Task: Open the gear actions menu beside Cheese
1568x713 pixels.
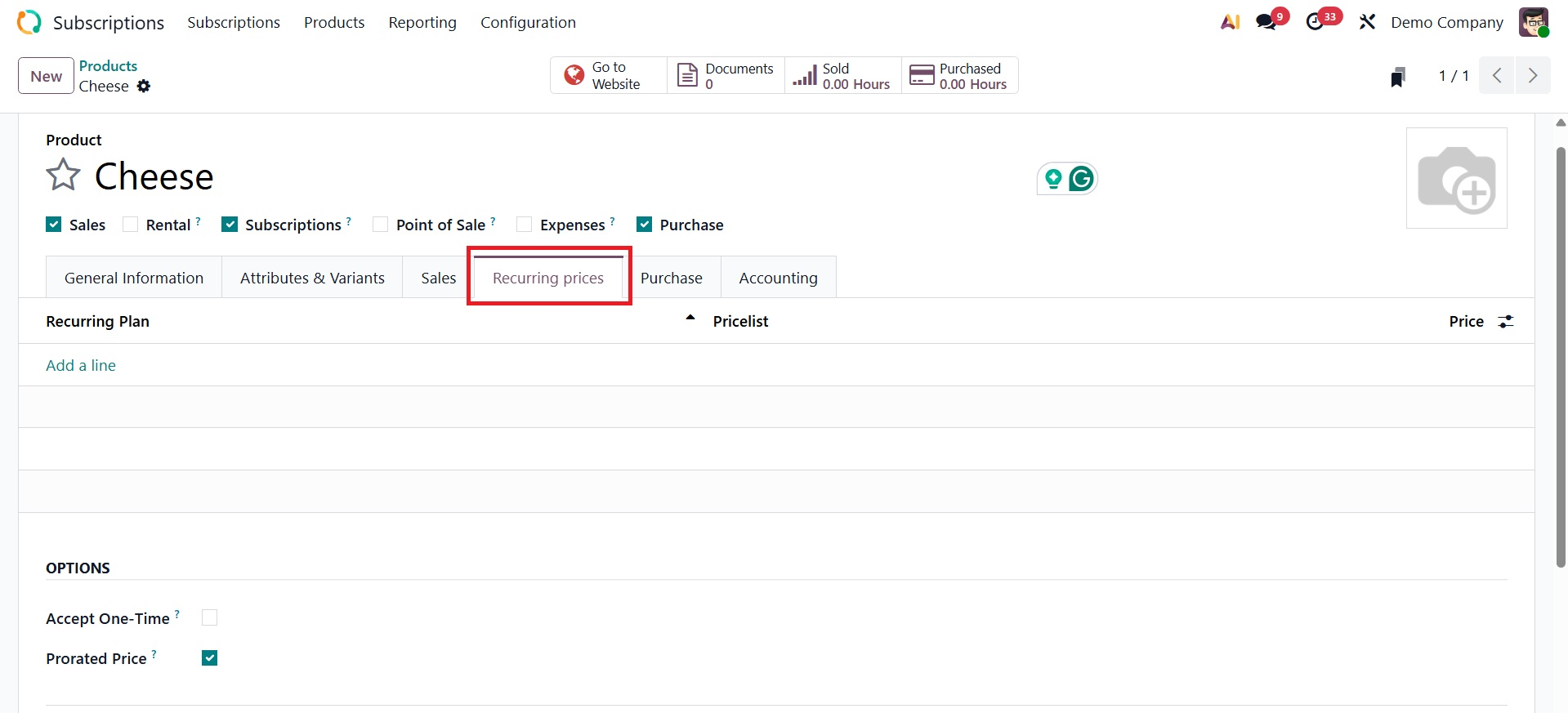Action: [144, 87]
